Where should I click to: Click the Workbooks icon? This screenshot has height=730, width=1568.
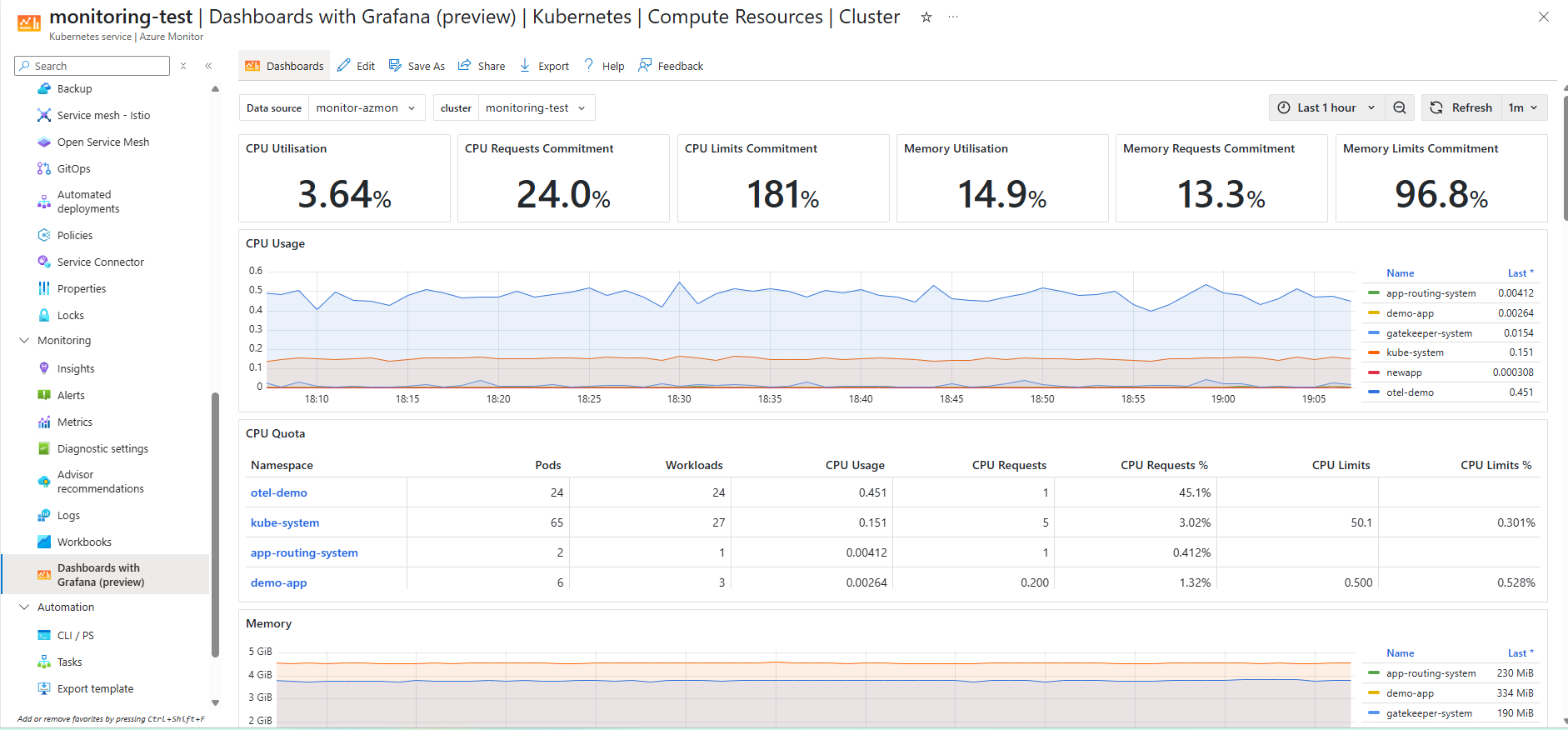(44, 542)
